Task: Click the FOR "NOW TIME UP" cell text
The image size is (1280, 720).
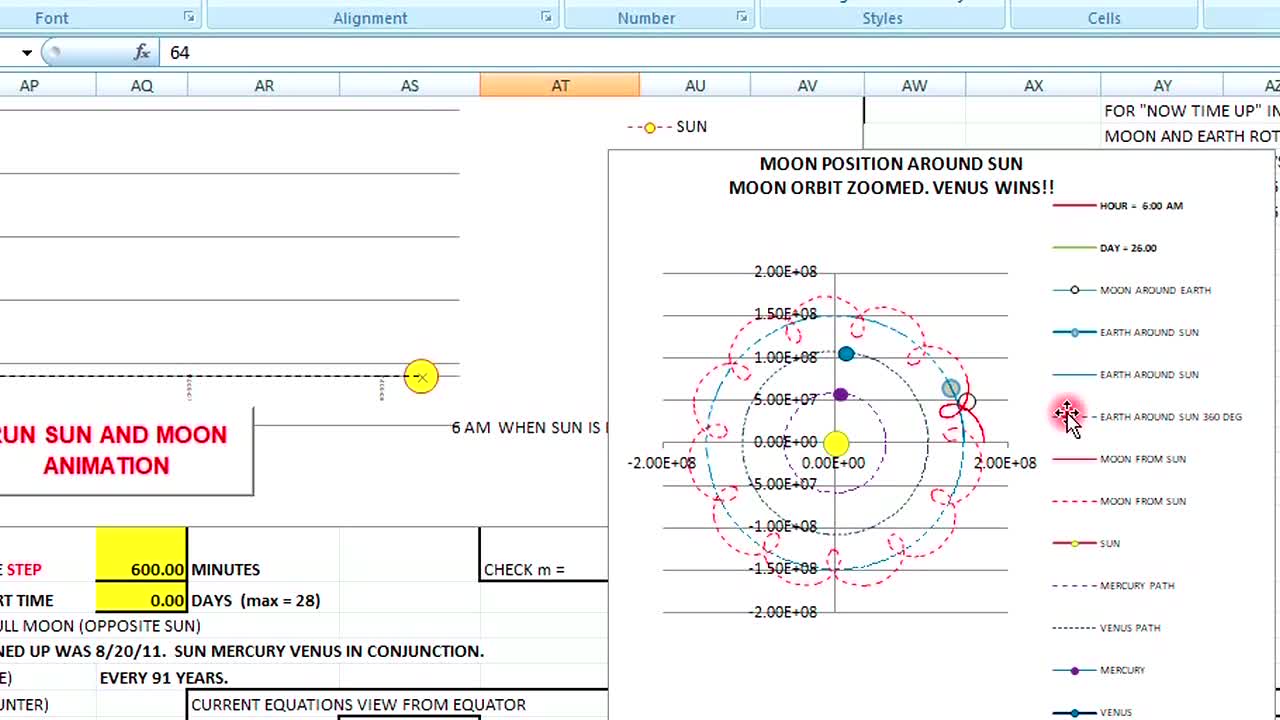Action: (1191, 111)
